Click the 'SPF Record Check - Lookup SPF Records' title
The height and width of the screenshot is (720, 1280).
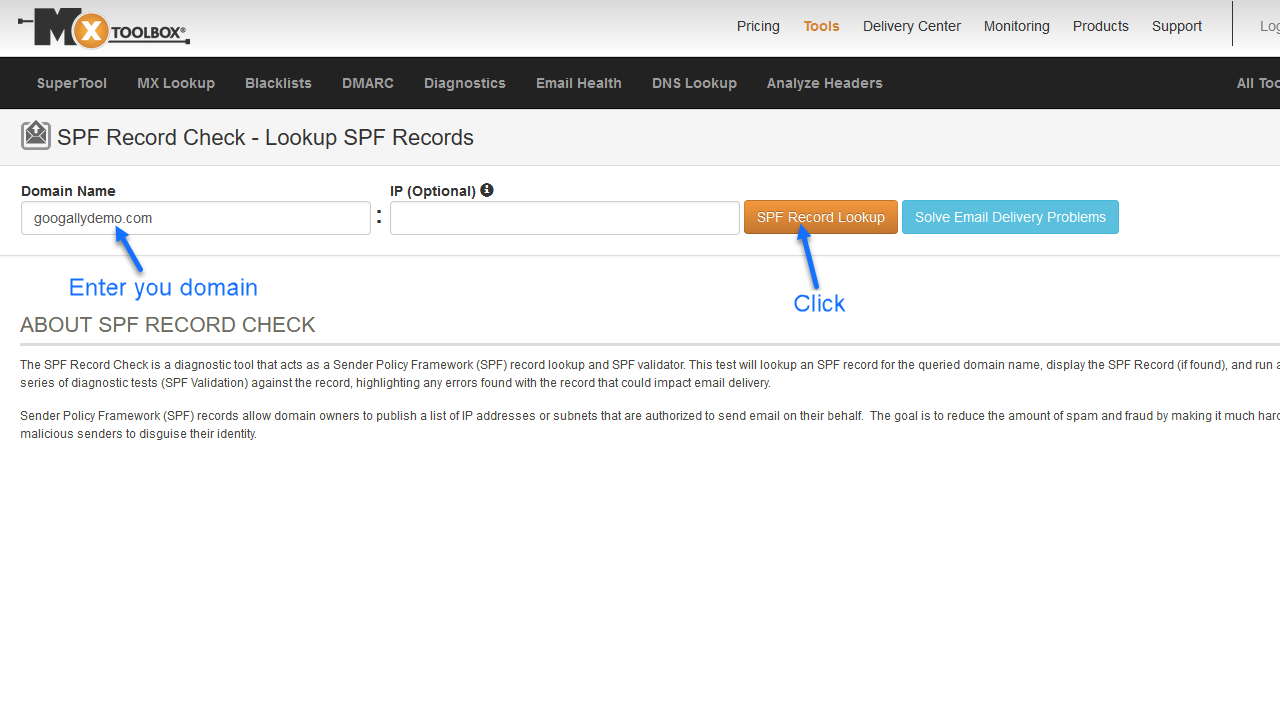pos(265,137)
